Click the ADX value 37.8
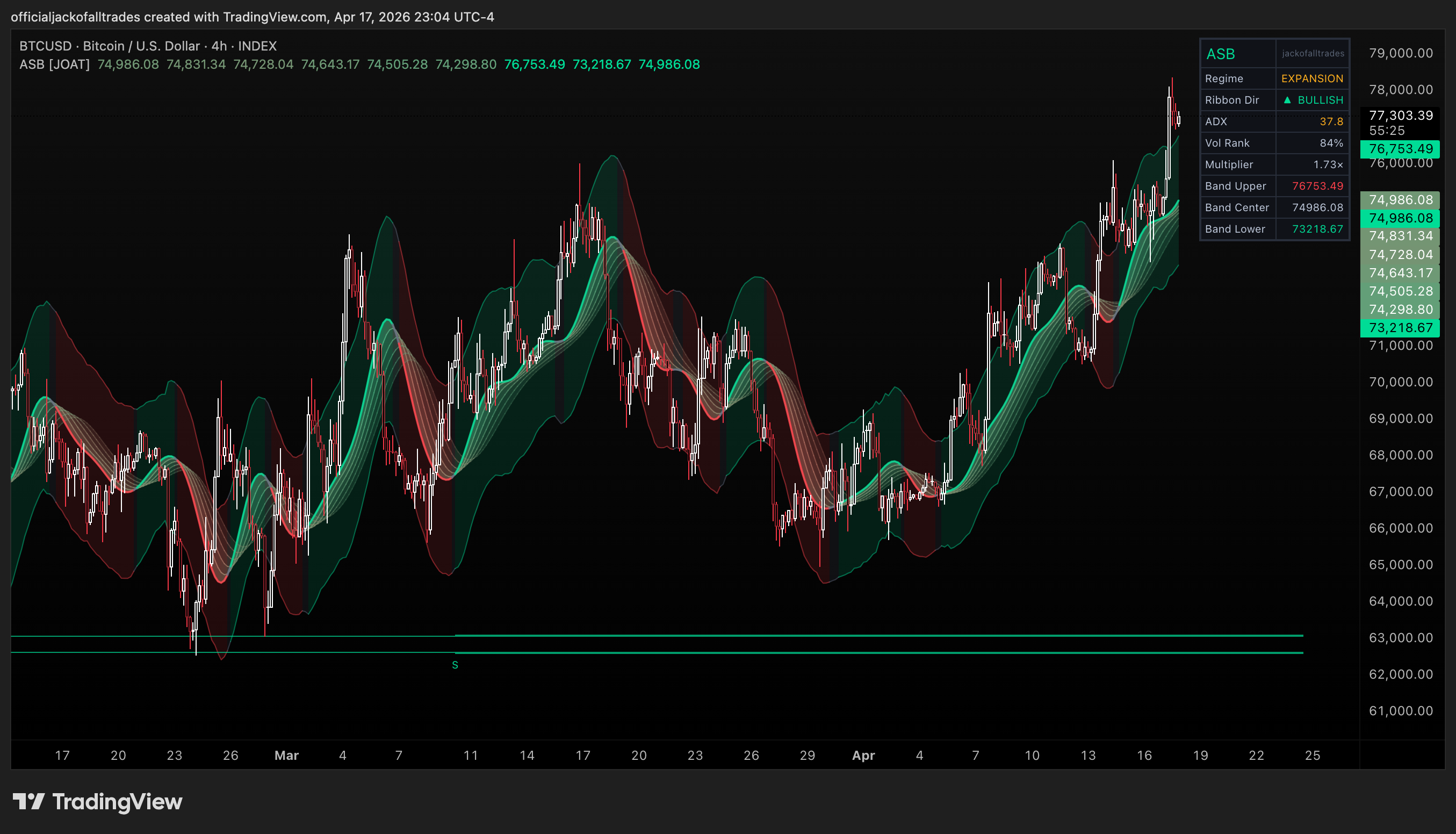 pos(1332,121)
